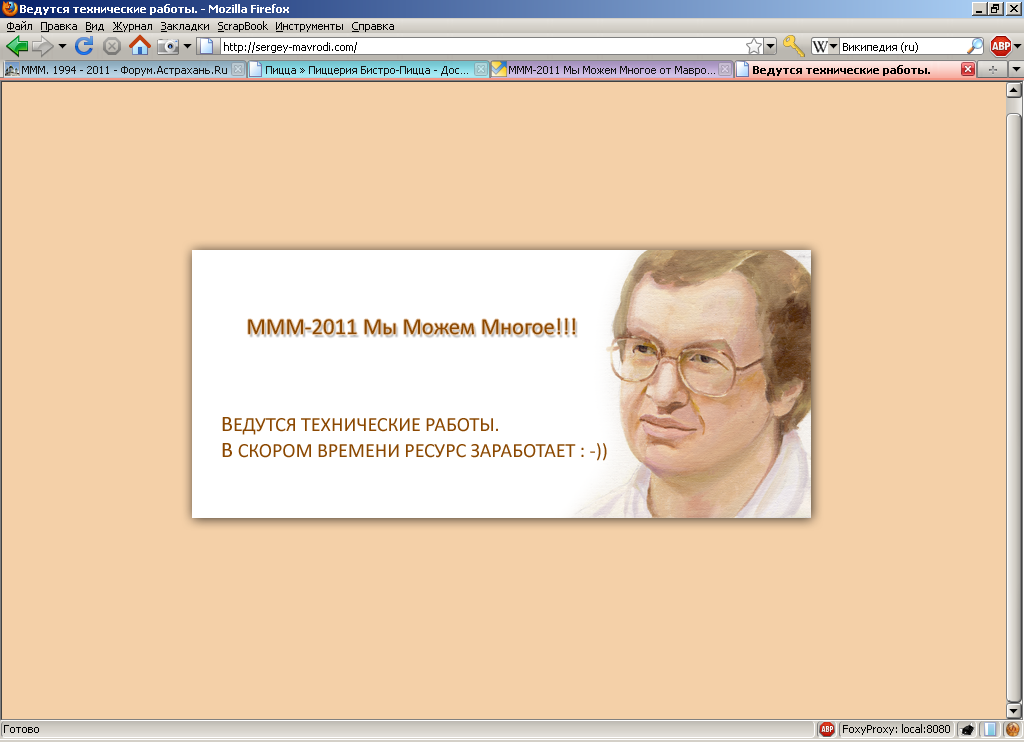Open the Журнал menu
This screenshot has width=1024, height=742.
coord(133,26)
